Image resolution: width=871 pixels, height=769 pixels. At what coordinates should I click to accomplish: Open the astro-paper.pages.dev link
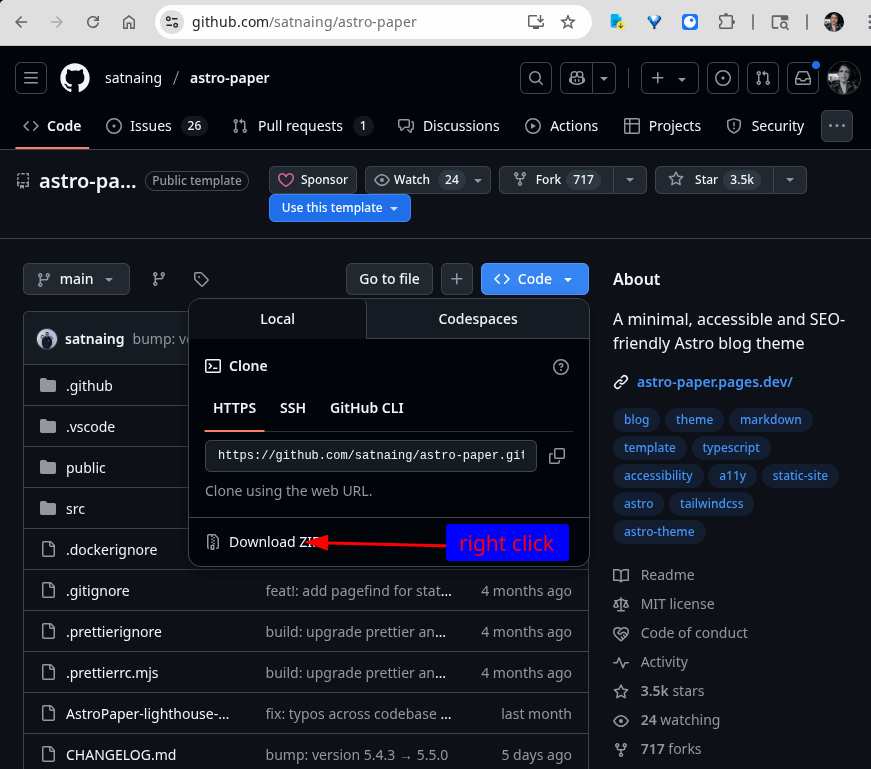tap(714, 382)
